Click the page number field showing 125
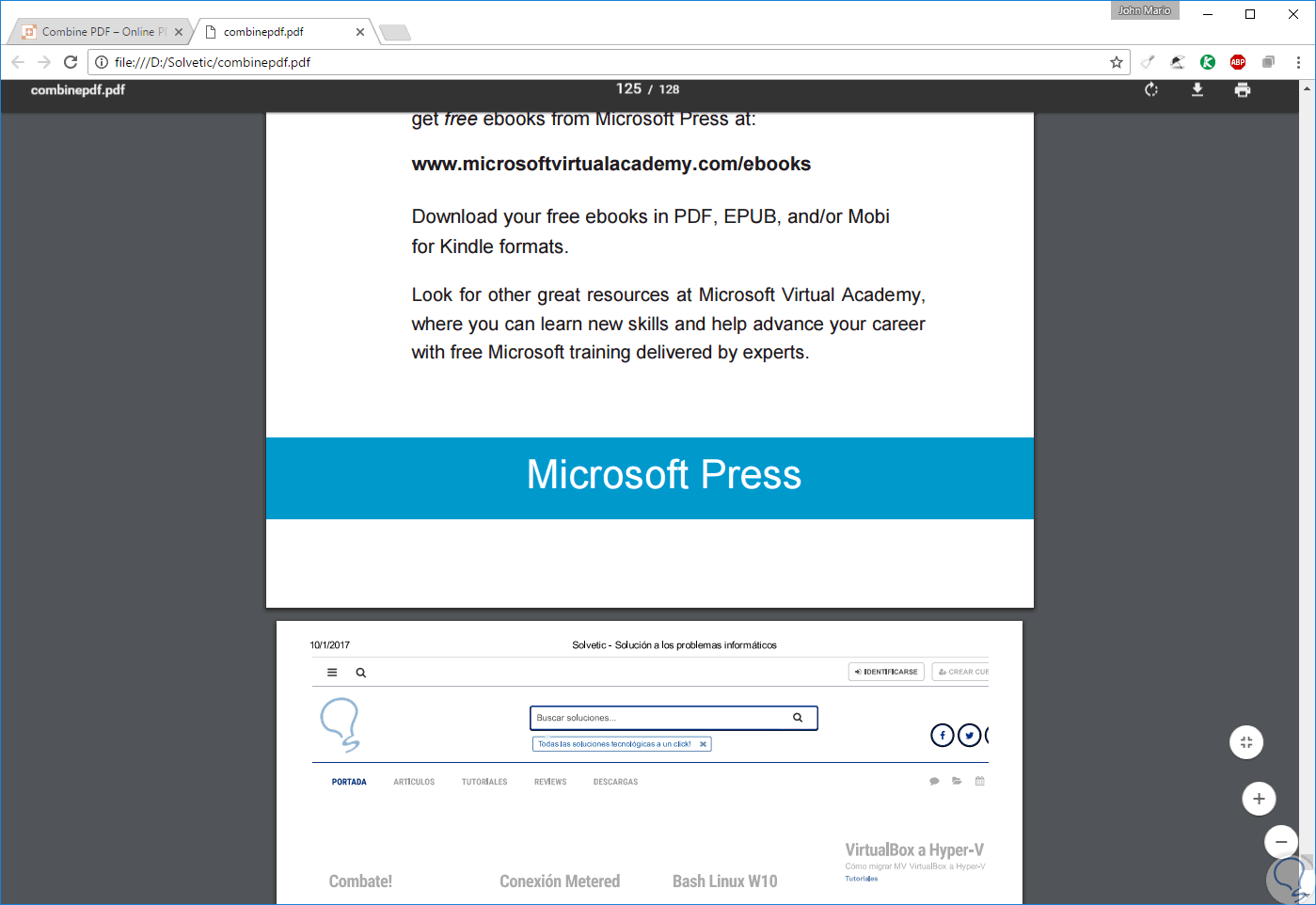This screenshot has width=1316, height=905. coord(628,89)
